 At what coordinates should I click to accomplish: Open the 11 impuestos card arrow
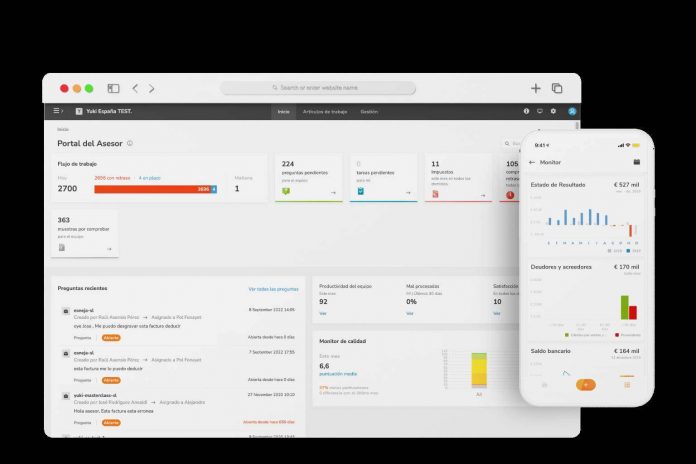coord(483,195)
